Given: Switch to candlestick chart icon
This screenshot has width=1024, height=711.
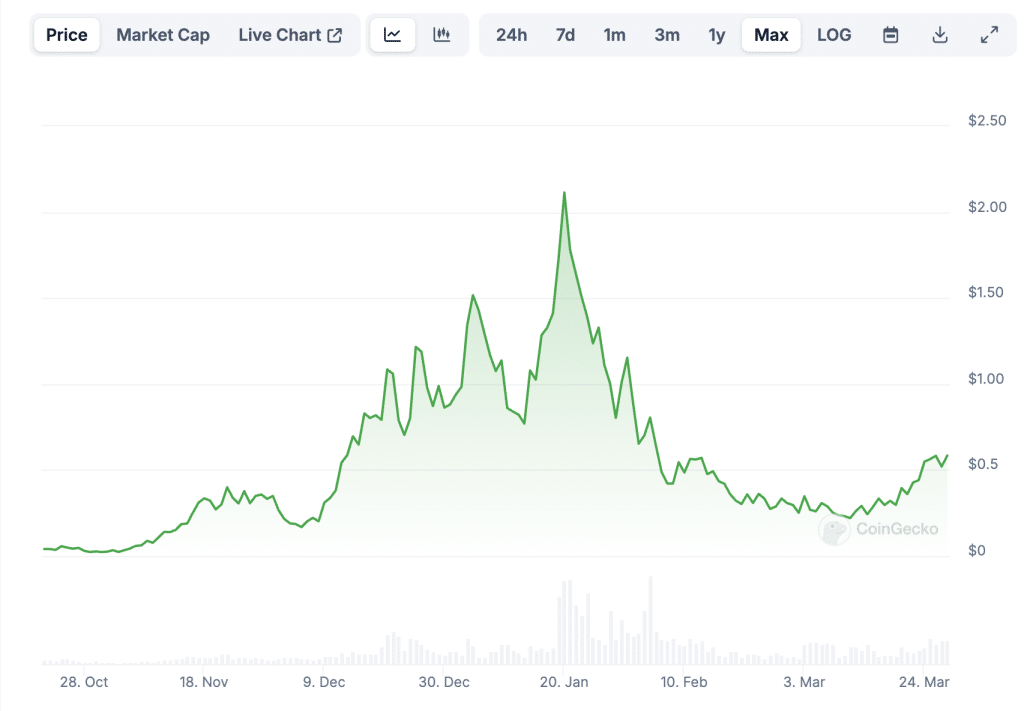Looking at the screenshot, I should 442,35.
